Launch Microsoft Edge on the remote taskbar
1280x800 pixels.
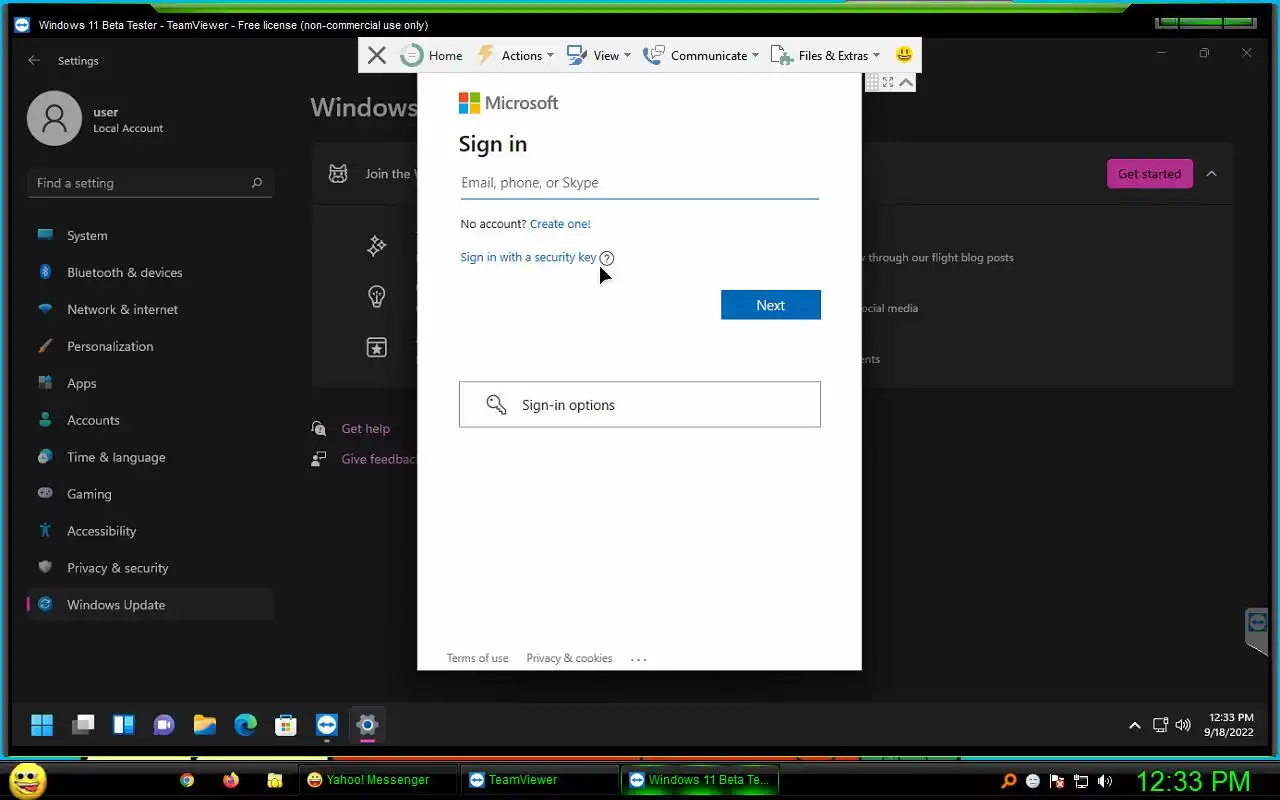(245, 725)
